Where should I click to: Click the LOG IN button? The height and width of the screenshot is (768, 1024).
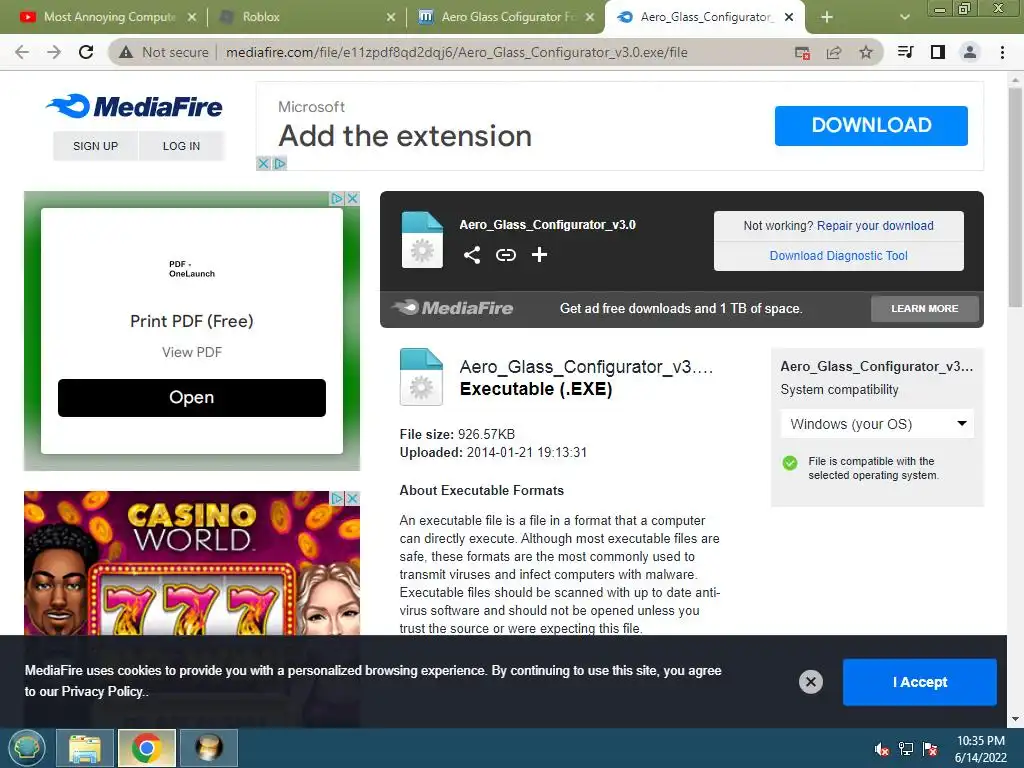[x=182, y=146]
